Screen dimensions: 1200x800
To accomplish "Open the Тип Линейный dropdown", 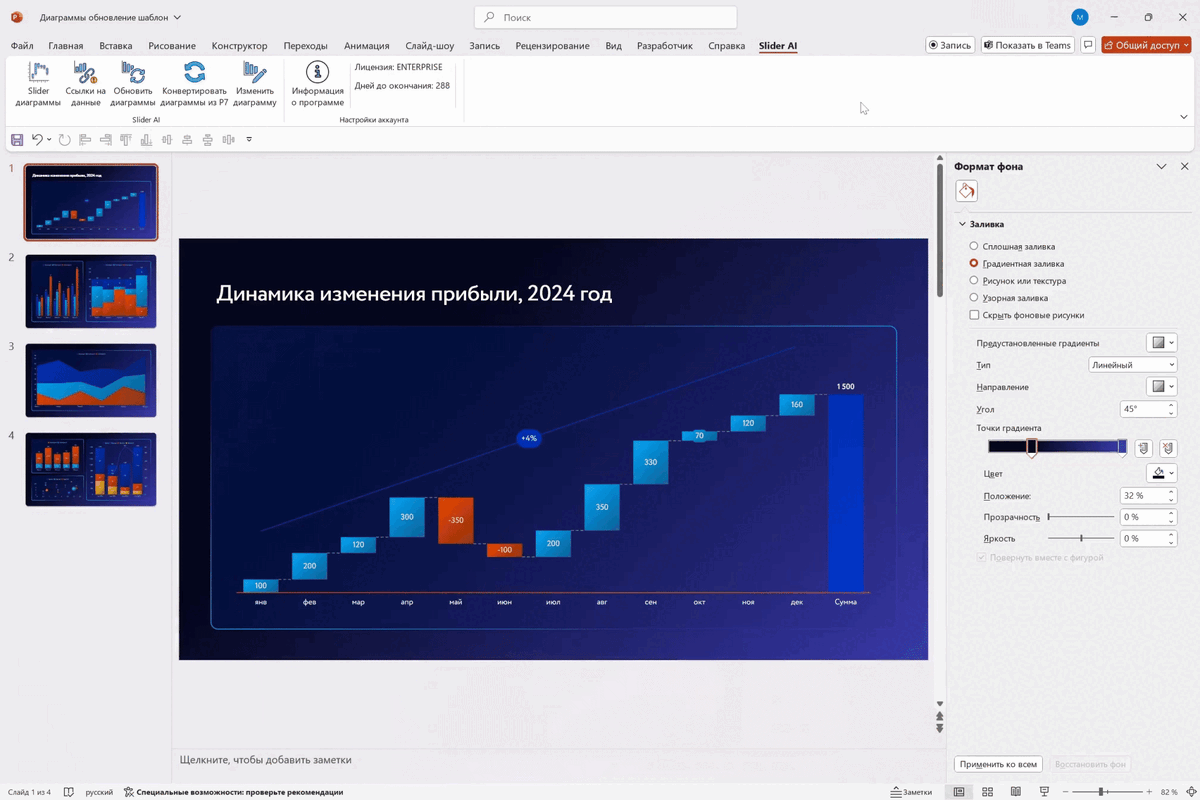I will 1133,365.
